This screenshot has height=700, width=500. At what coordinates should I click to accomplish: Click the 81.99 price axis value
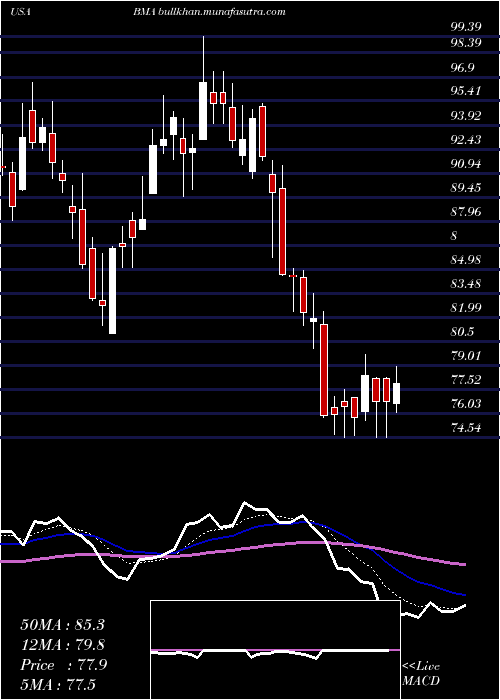(x=466, y=308)
